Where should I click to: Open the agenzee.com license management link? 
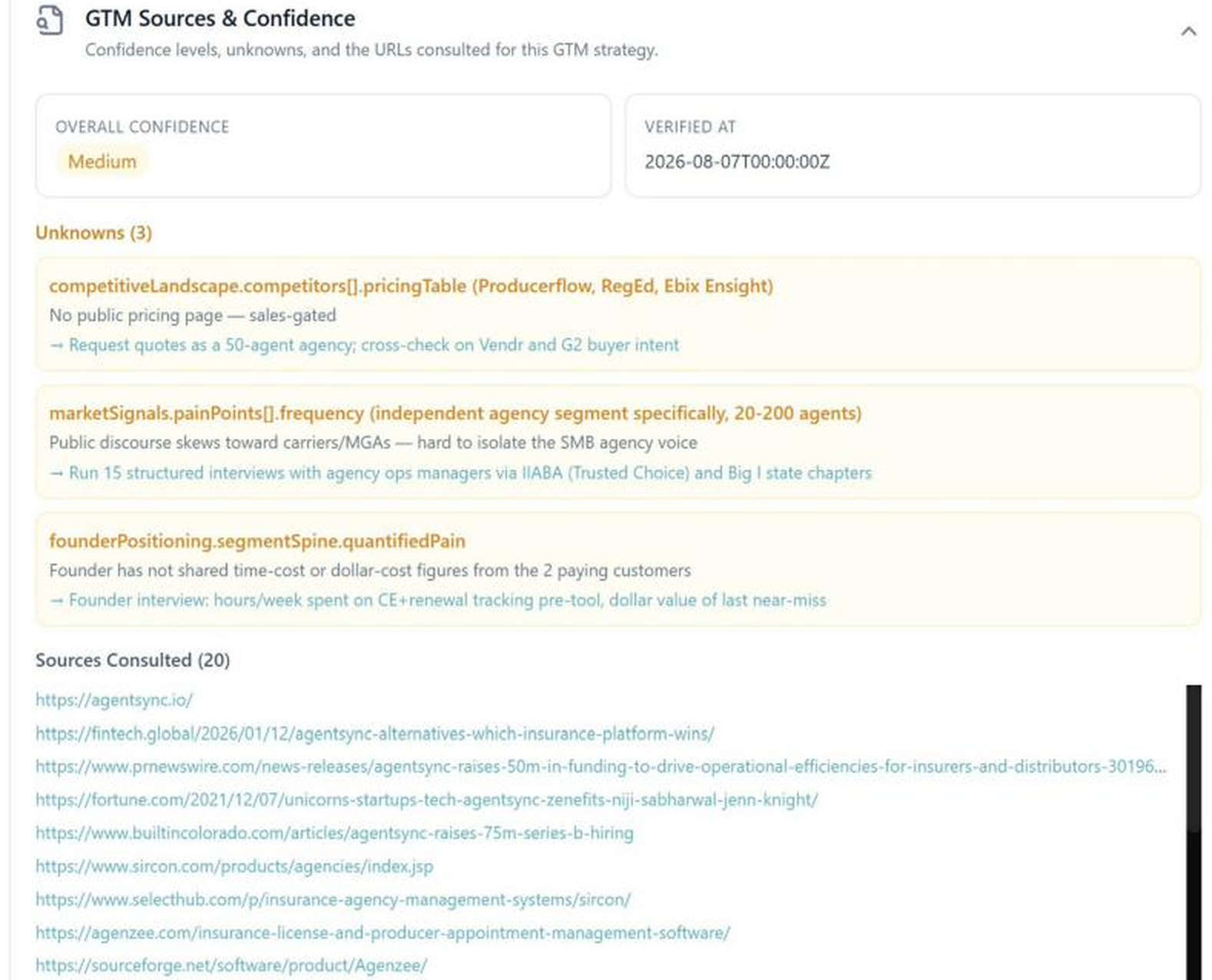(x=382, y=932)
